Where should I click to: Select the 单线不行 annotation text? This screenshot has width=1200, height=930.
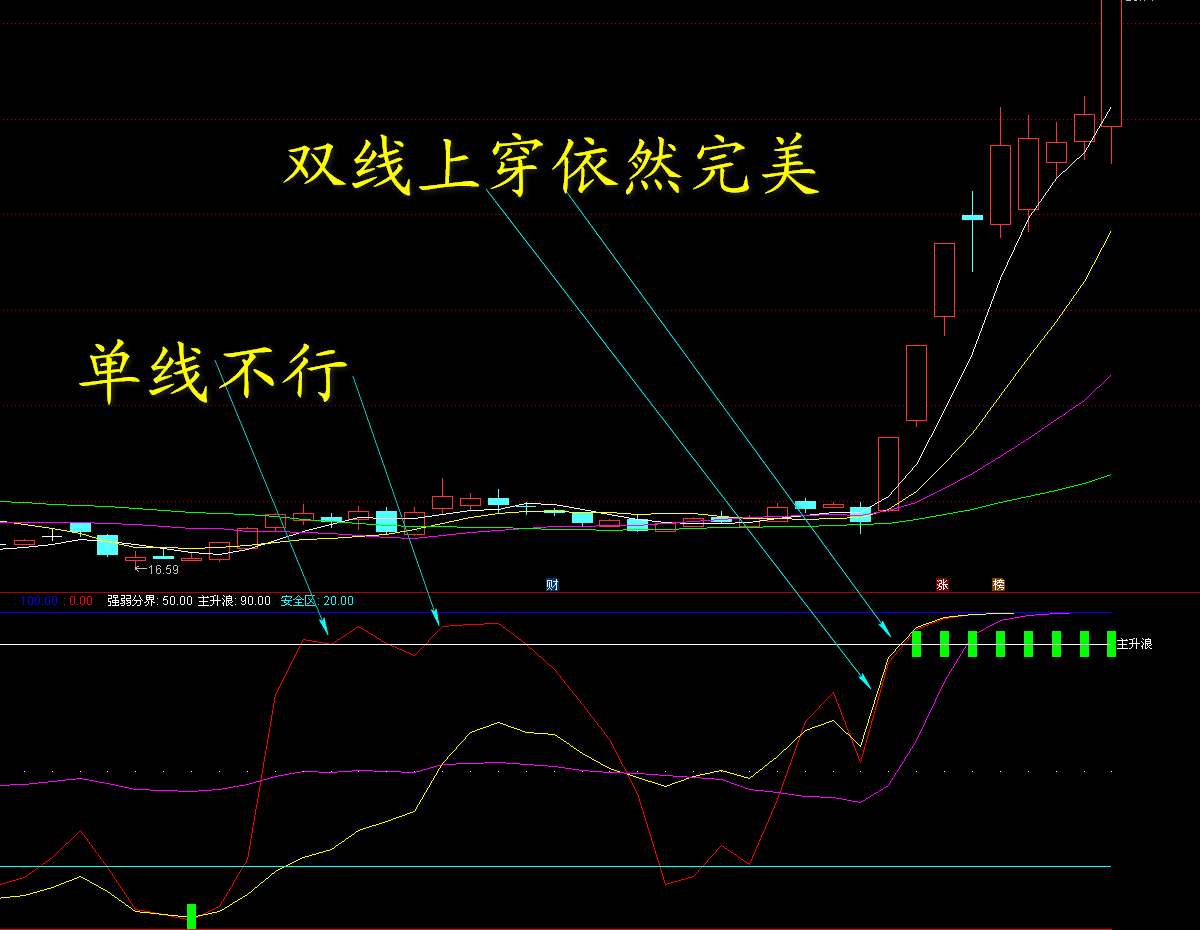point(213,373)
